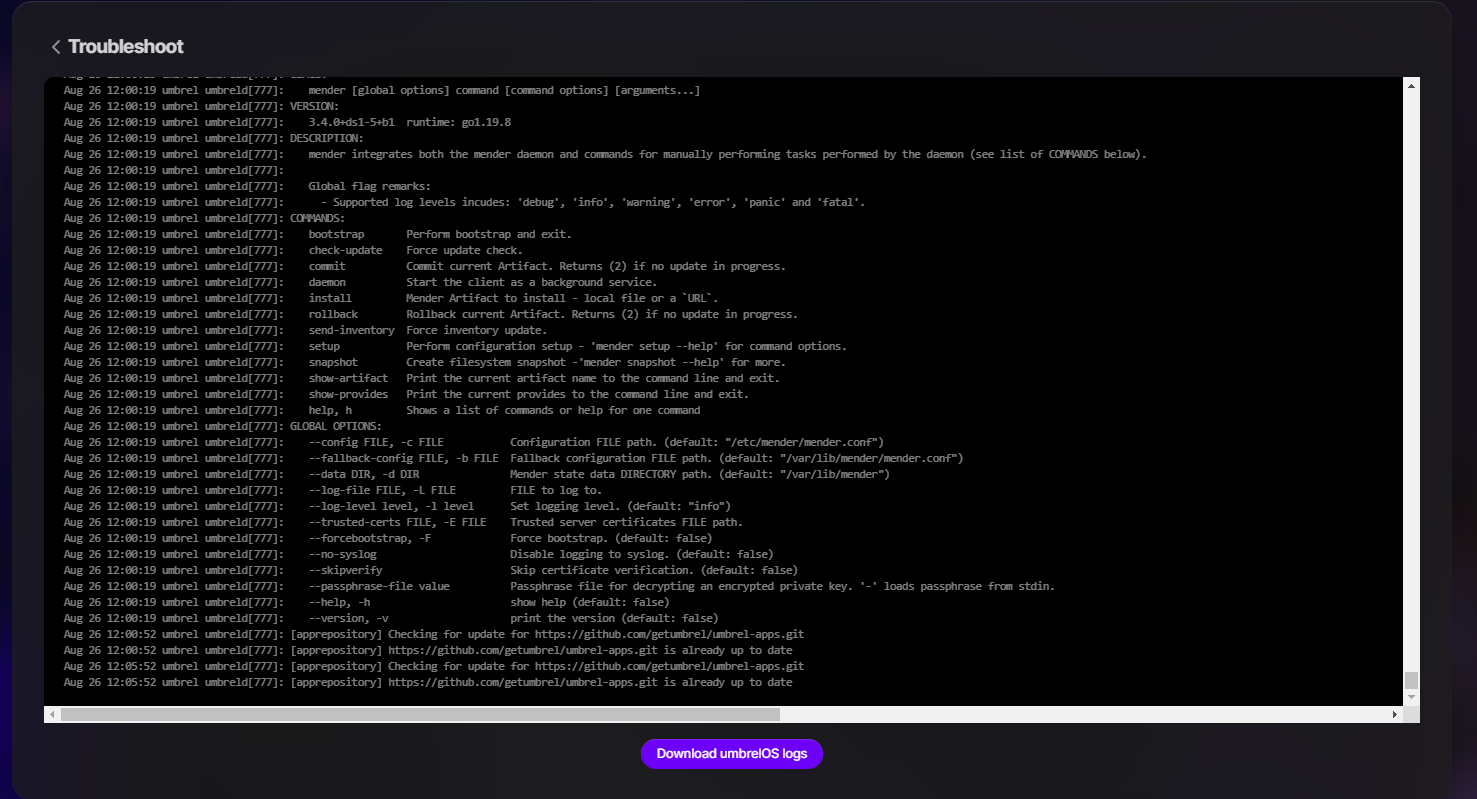Click the 'setup' command line
Image resolution: width=1477 pixels, height=799 pixels.
(x=455, y=346)
